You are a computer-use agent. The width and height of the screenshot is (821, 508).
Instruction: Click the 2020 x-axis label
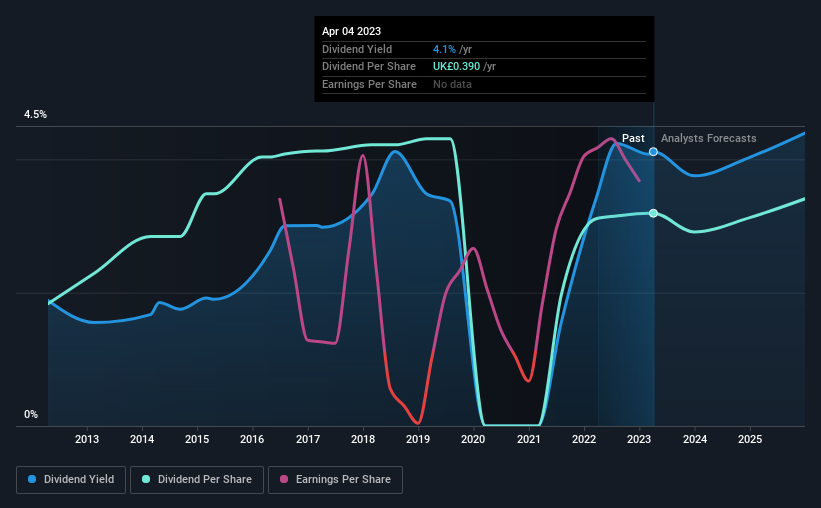(473, 439)
